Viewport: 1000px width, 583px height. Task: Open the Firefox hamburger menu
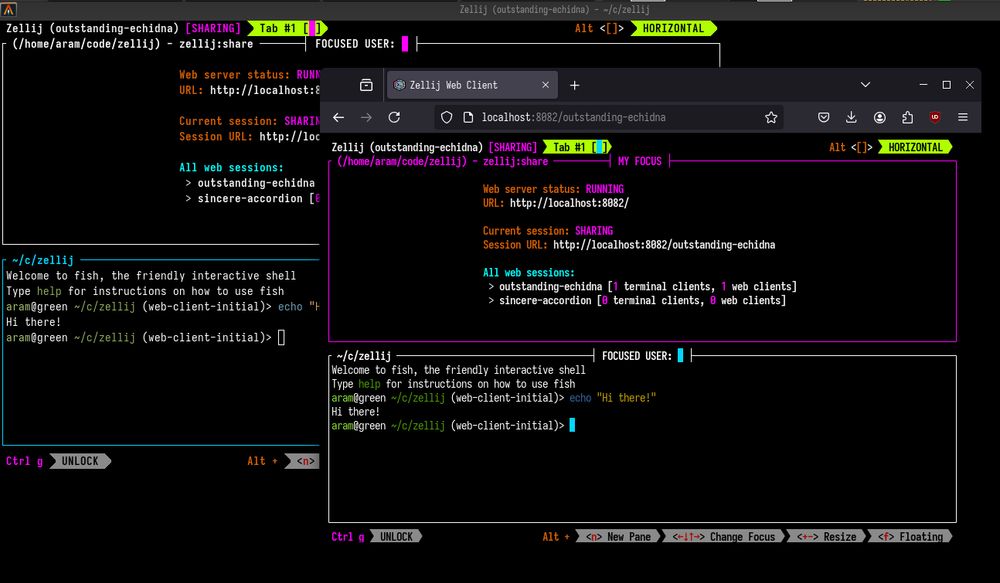(x=963, y=117)
